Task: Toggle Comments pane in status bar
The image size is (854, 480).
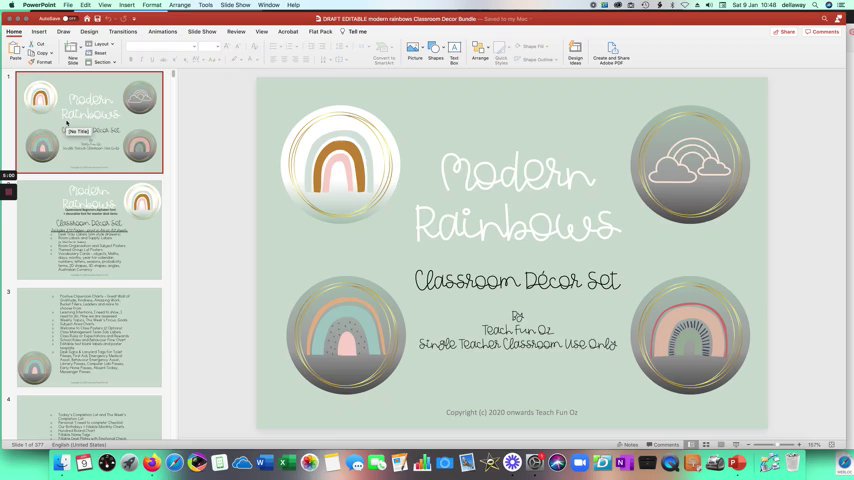Action: [x=662, y=445]
